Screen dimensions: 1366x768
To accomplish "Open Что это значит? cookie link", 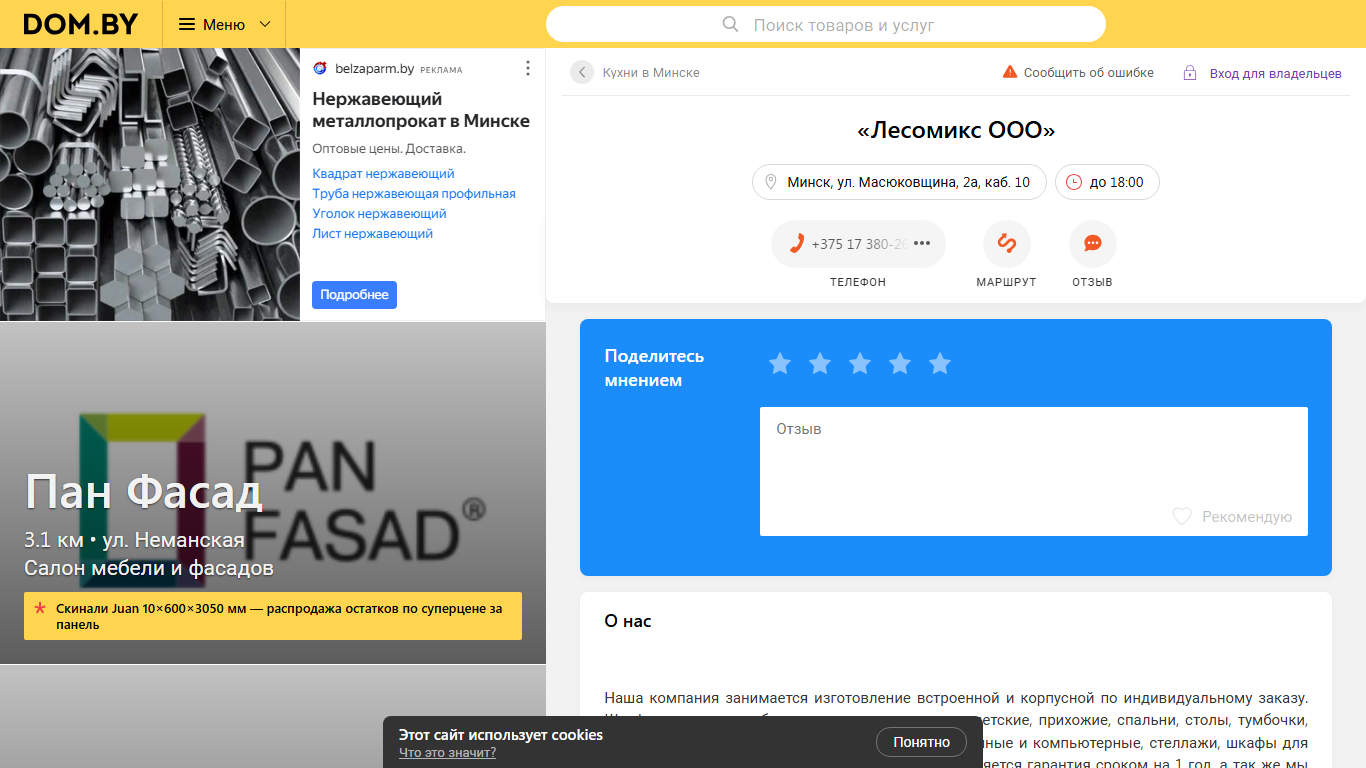I will (447, 753).
